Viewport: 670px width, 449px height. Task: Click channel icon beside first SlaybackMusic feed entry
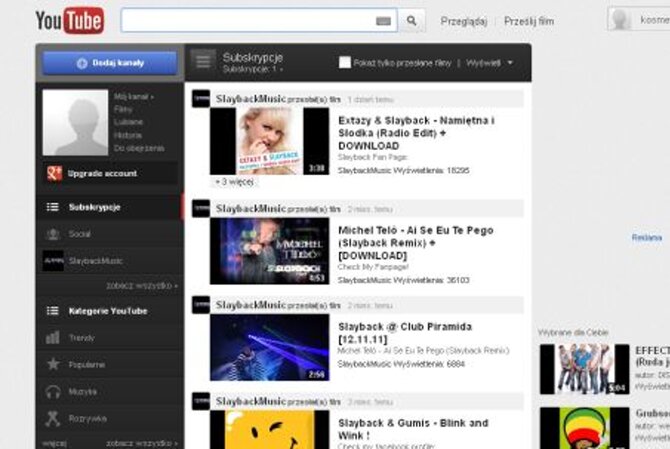pyautogui.click(x=201, y=99)
